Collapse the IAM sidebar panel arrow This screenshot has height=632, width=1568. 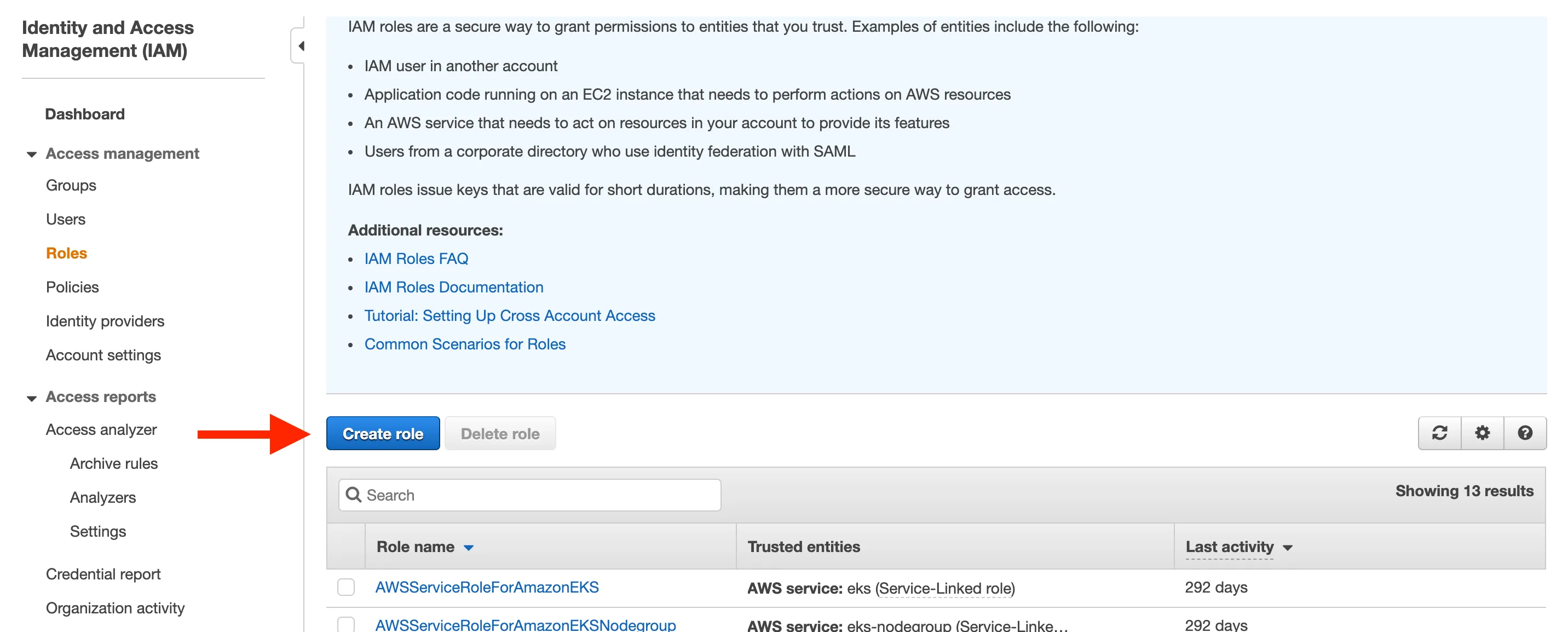click(300, 46)
